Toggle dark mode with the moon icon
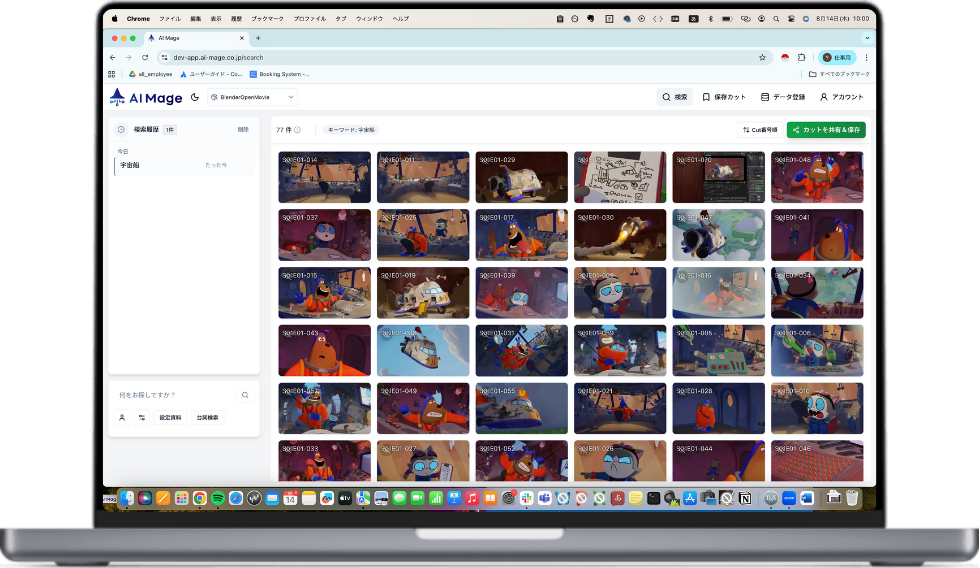Viewport: 980px width, 568px height. [195, 97]
